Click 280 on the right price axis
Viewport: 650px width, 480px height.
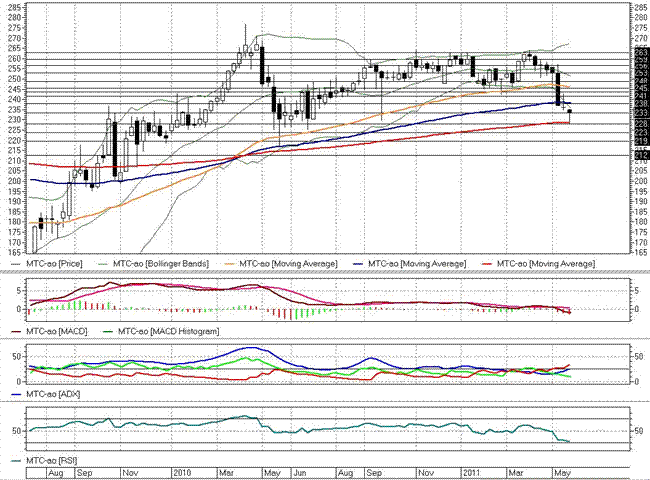tap(641, 18)
